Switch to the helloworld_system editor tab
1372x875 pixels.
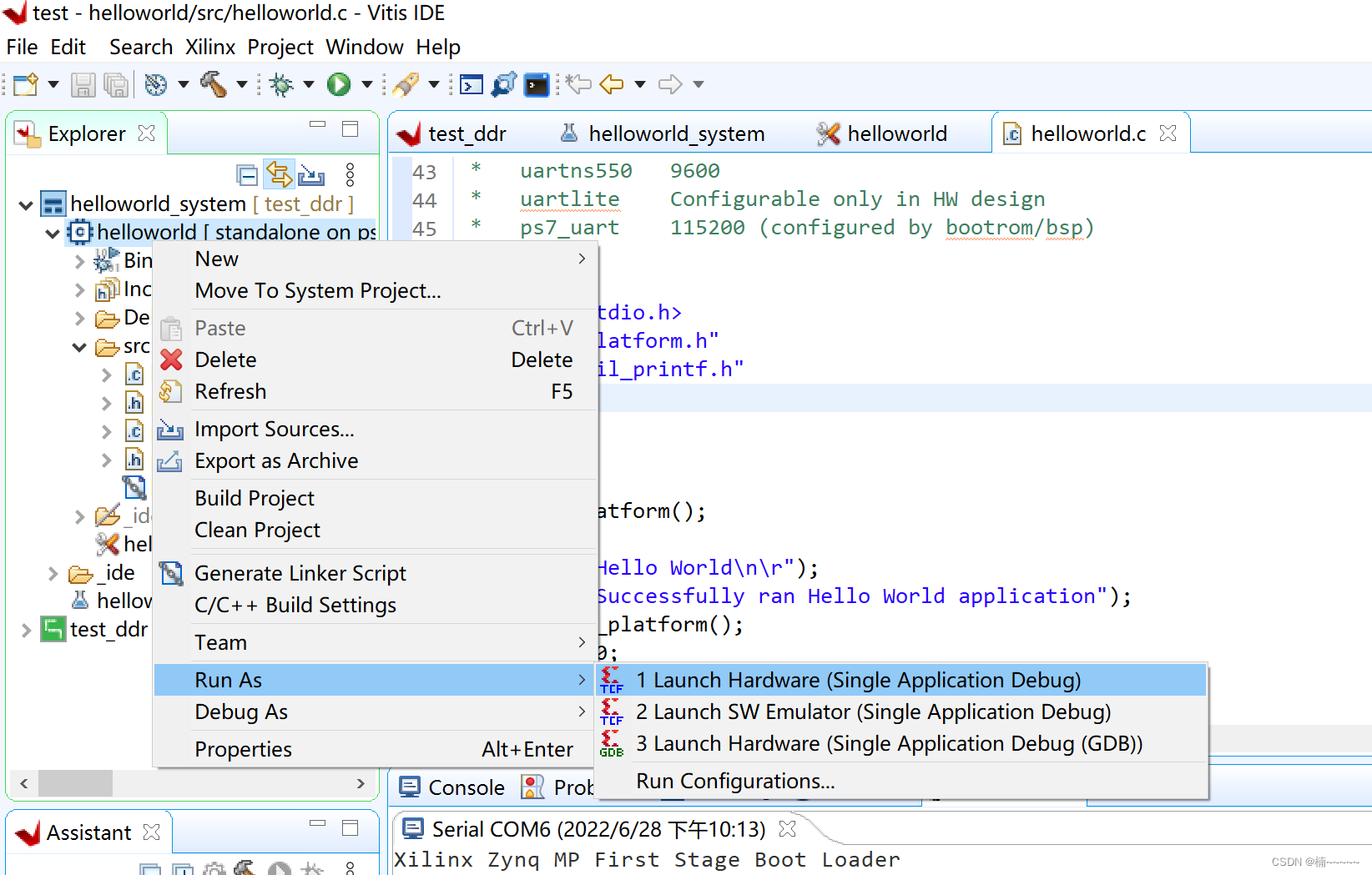tap(663, 133)
